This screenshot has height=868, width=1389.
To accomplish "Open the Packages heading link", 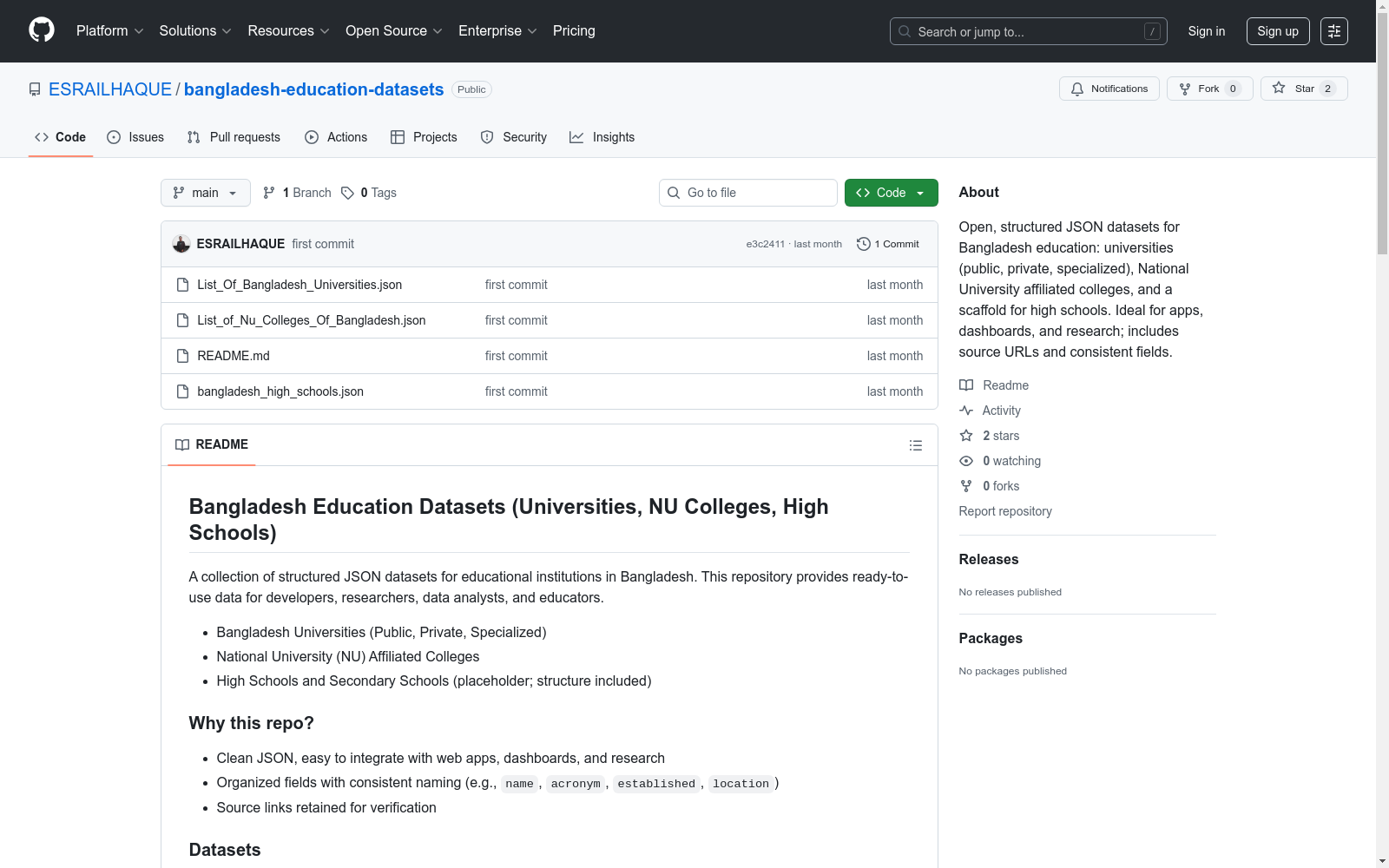I will click(x=991, y=639).
